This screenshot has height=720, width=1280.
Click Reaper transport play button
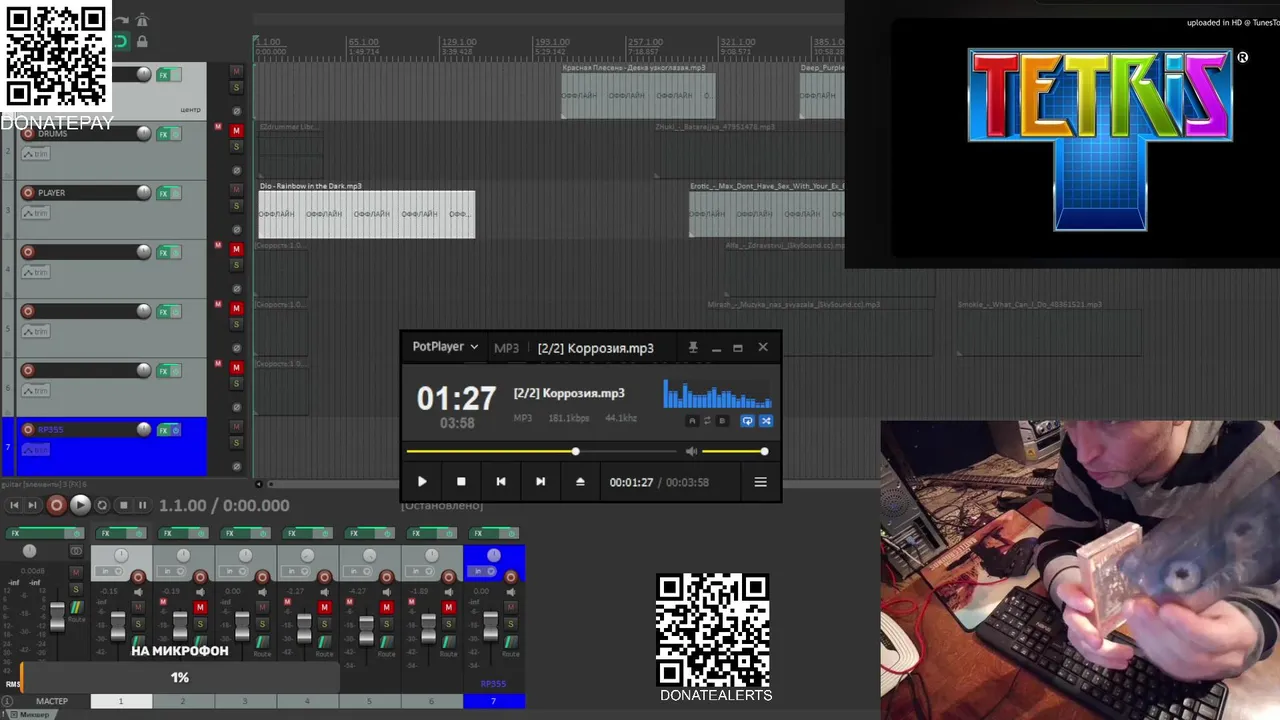pyautogui.click(x=80, y=505)
